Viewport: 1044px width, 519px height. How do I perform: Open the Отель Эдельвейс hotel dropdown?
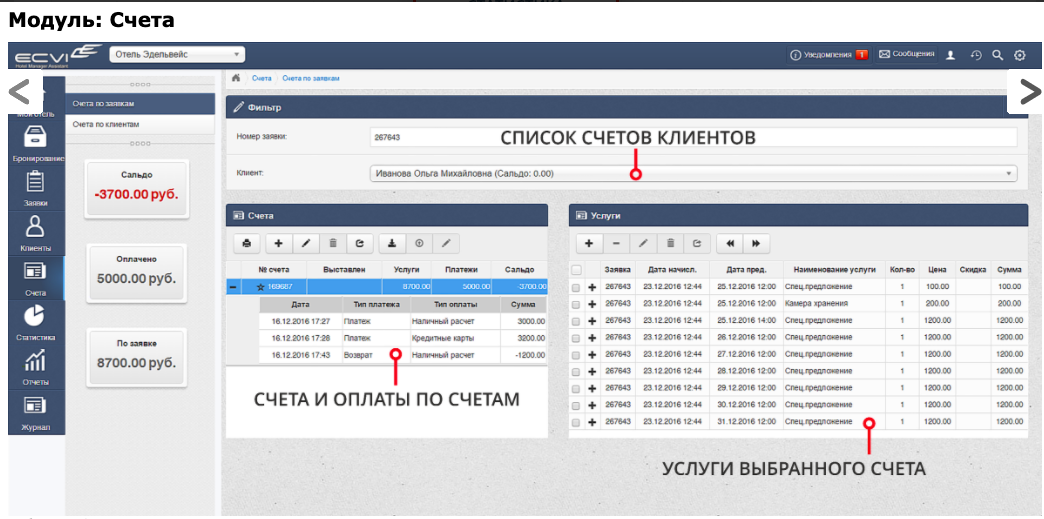(x=177, y=55)
